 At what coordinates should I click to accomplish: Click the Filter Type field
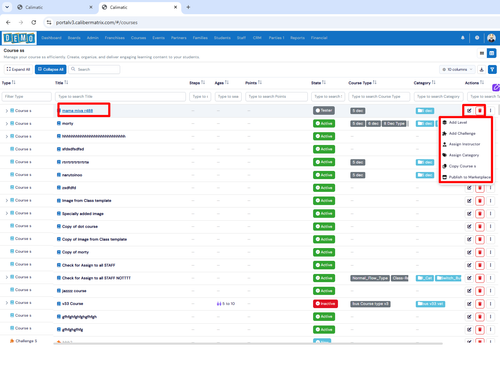tap(27, 97)
